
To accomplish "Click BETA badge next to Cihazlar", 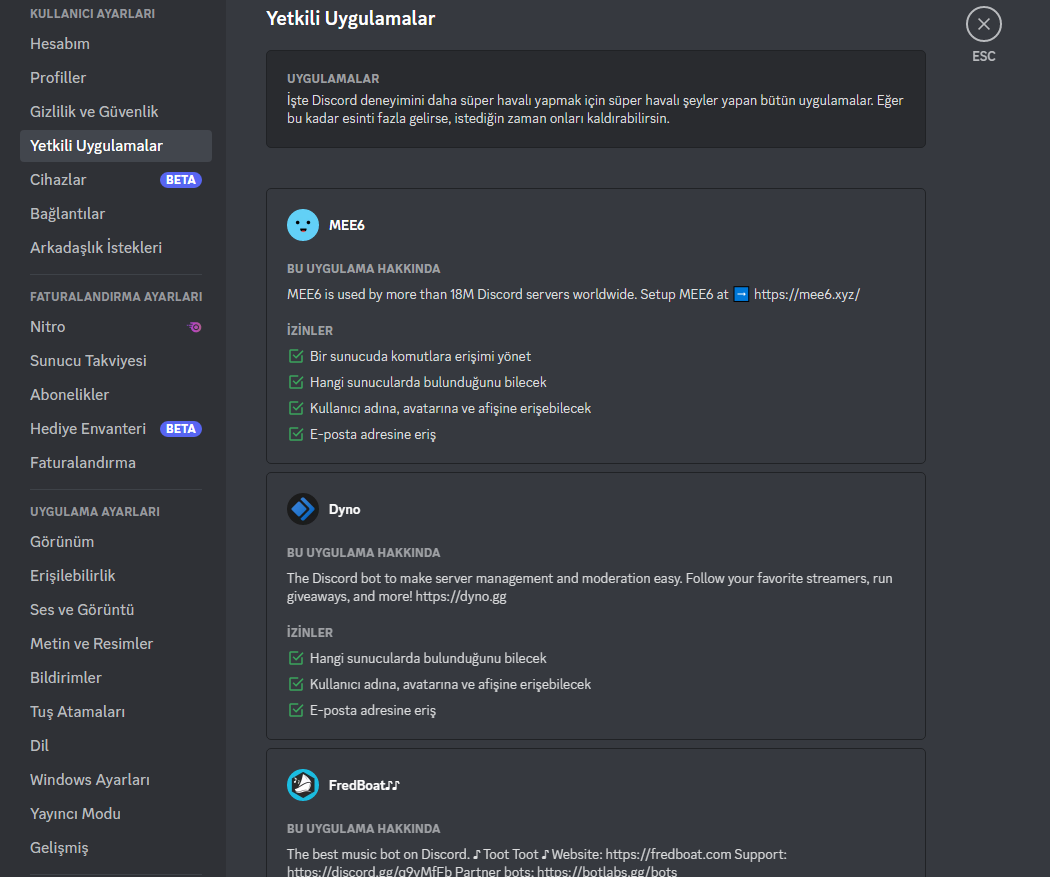I will click(x=181, y=180).
